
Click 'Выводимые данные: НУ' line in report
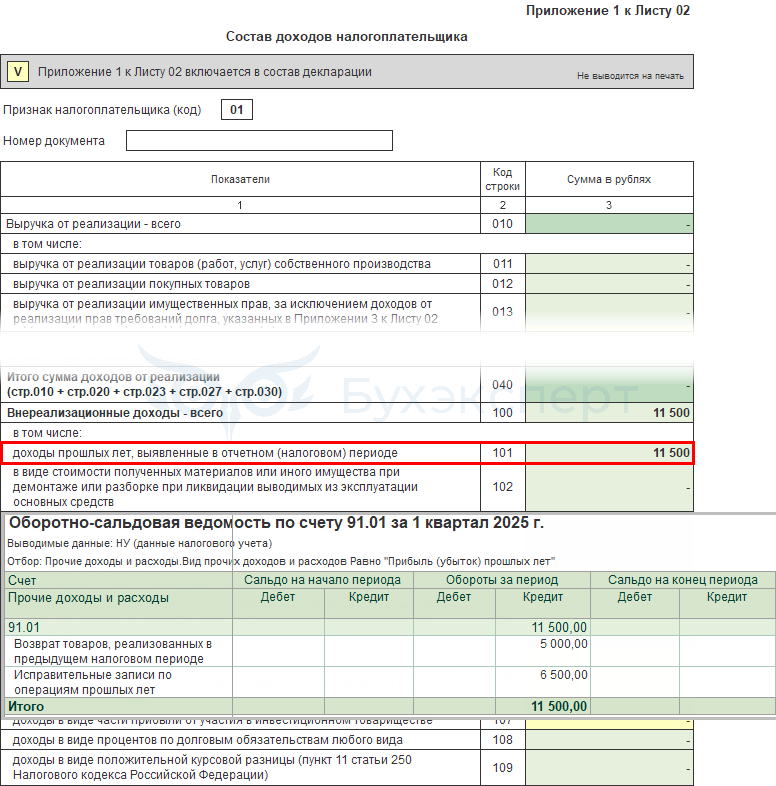click(x=139, y=543)
